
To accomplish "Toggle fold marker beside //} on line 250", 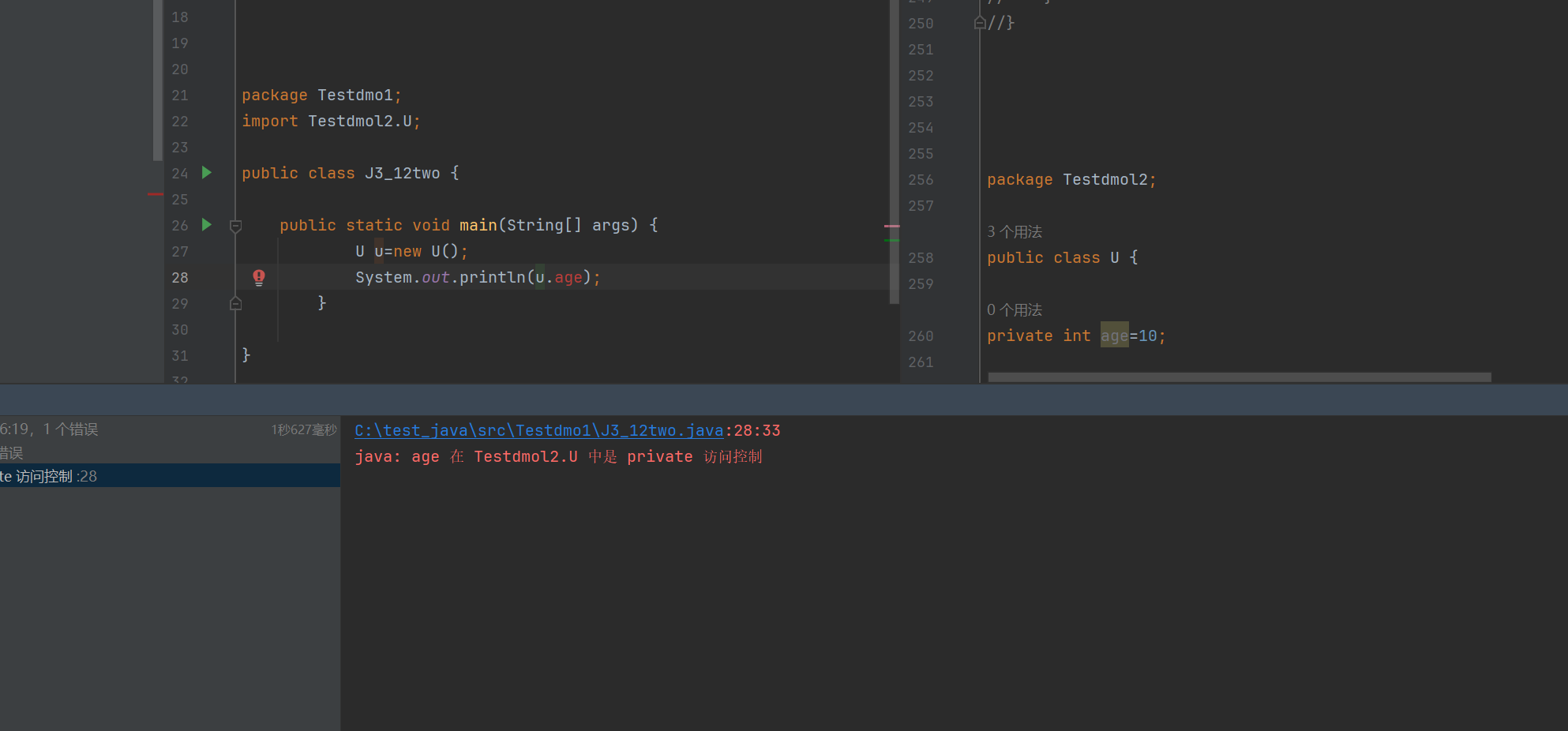I will [x=980, y=23].
